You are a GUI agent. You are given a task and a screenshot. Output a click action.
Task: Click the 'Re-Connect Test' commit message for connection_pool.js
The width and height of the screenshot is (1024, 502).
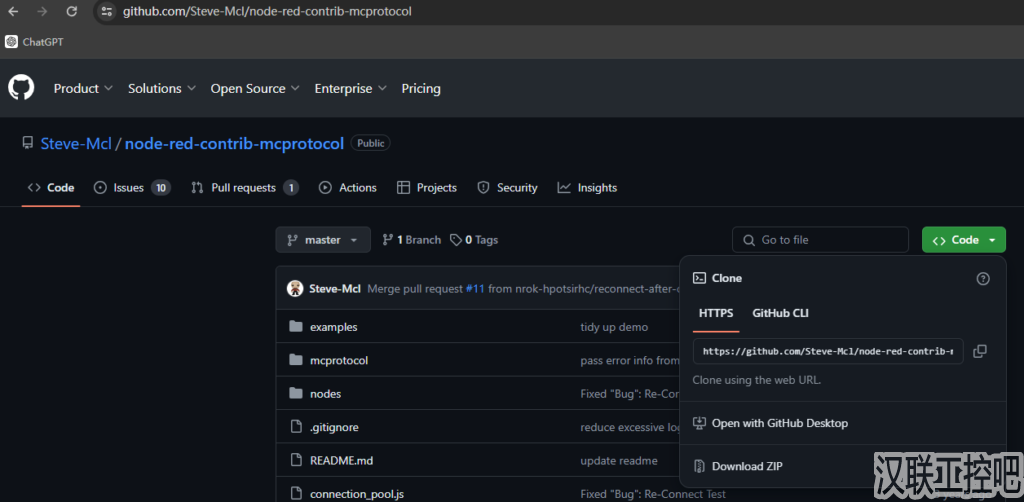(653, 494)
